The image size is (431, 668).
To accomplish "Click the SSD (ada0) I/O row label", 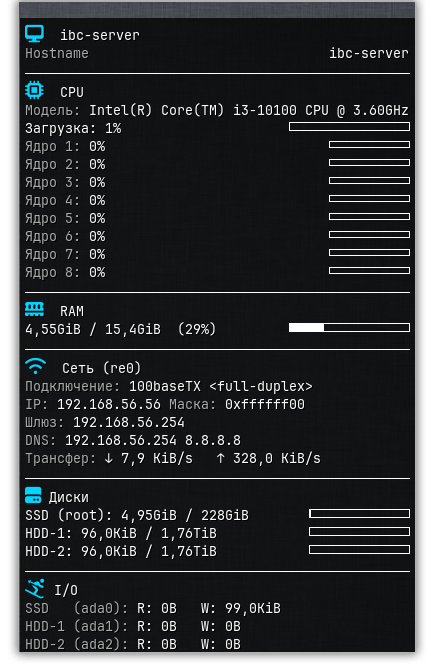I will click(x=77, y=608).
